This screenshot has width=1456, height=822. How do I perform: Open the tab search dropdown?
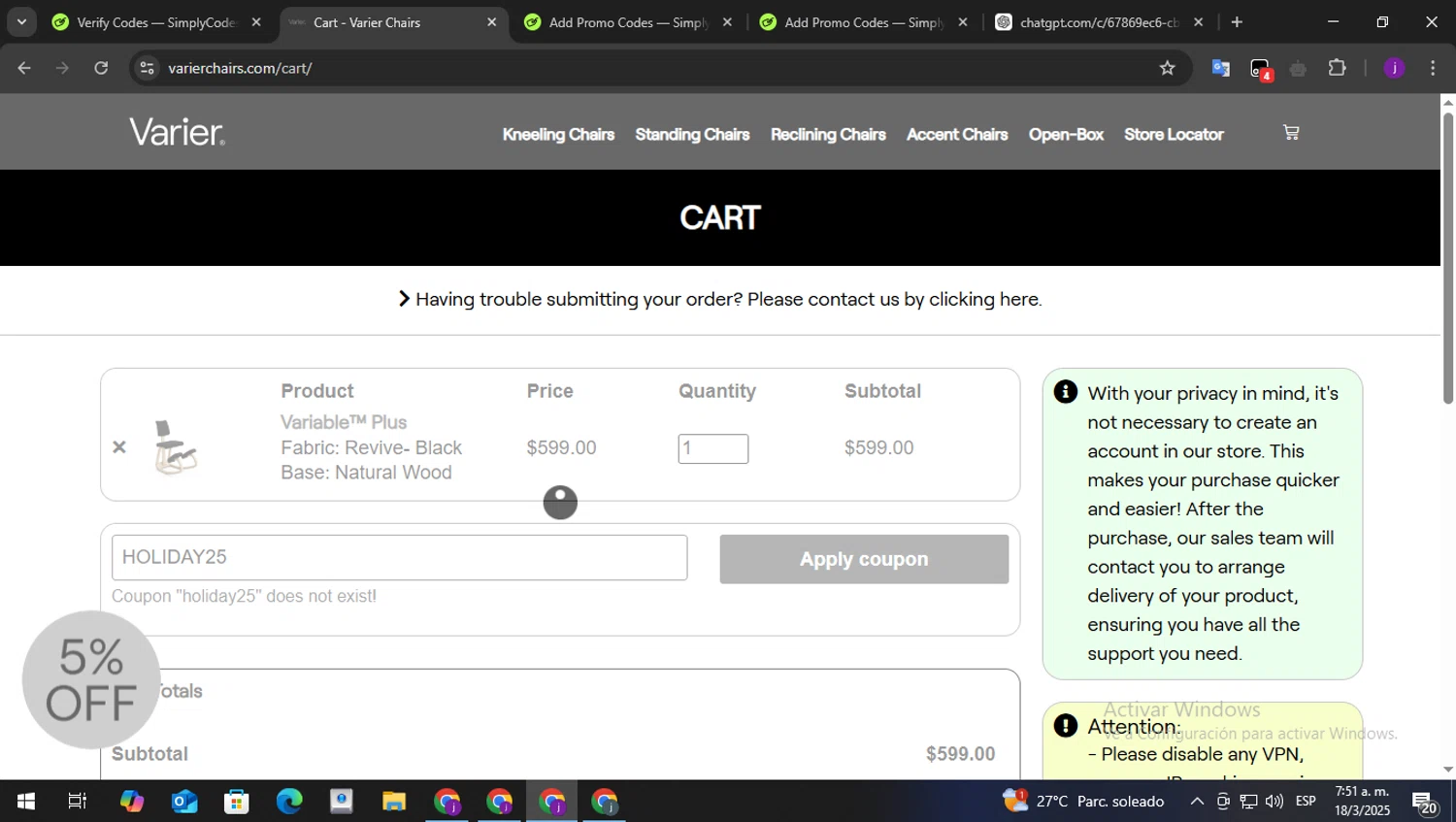pyautogui.click(x=21, y=22)
